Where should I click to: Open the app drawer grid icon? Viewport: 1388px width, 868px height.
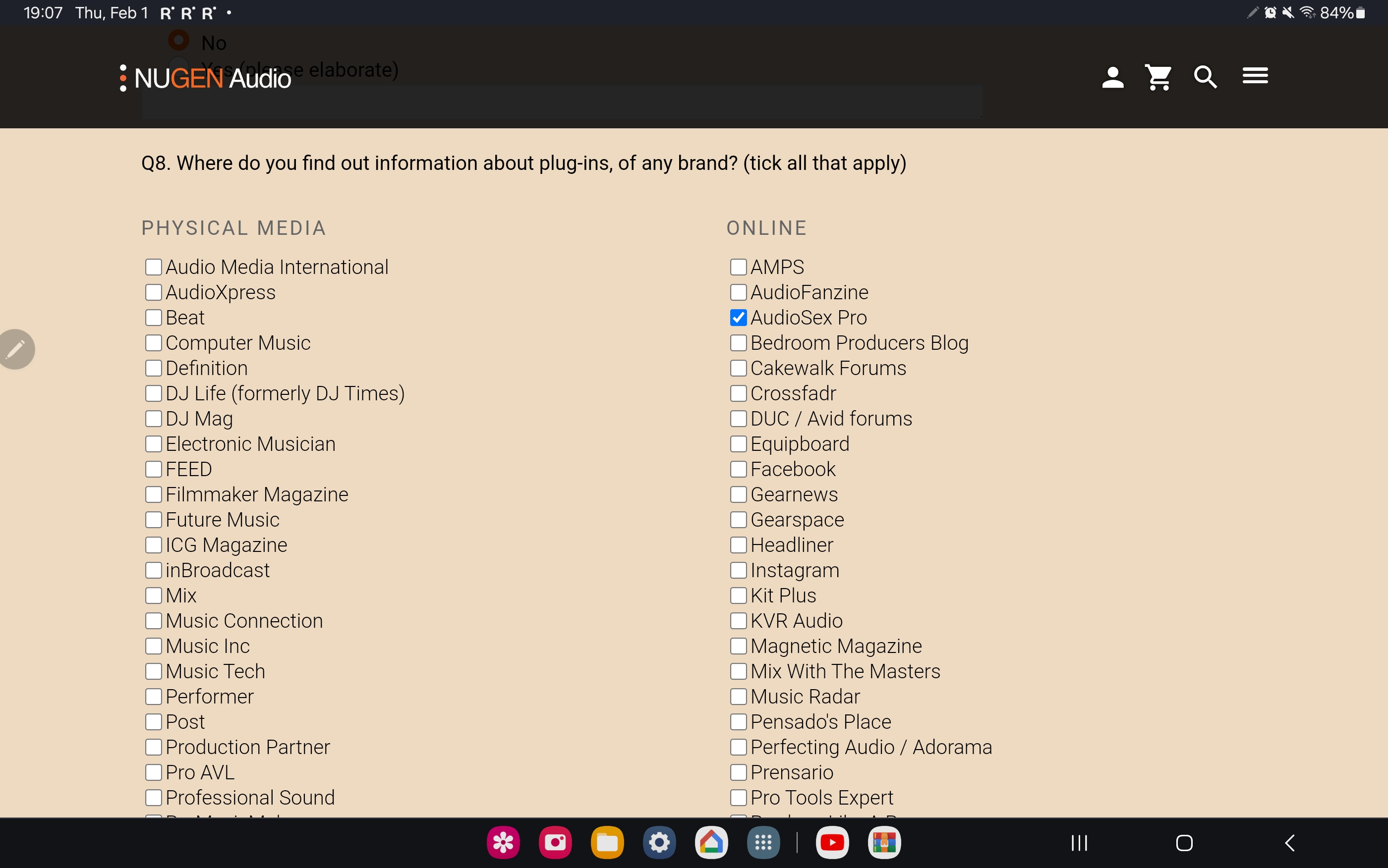(x=763, y=843)
